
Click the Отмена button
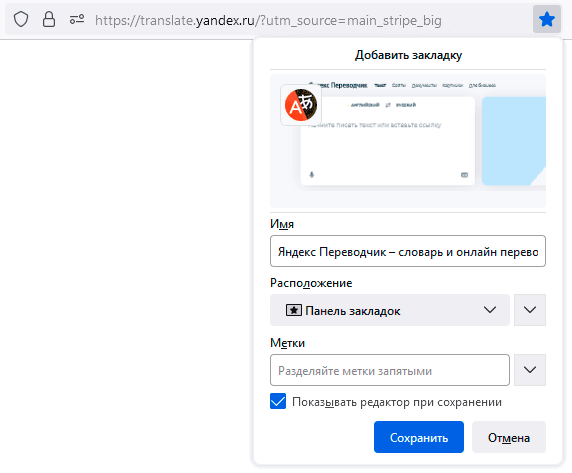(x=509, y=437)
